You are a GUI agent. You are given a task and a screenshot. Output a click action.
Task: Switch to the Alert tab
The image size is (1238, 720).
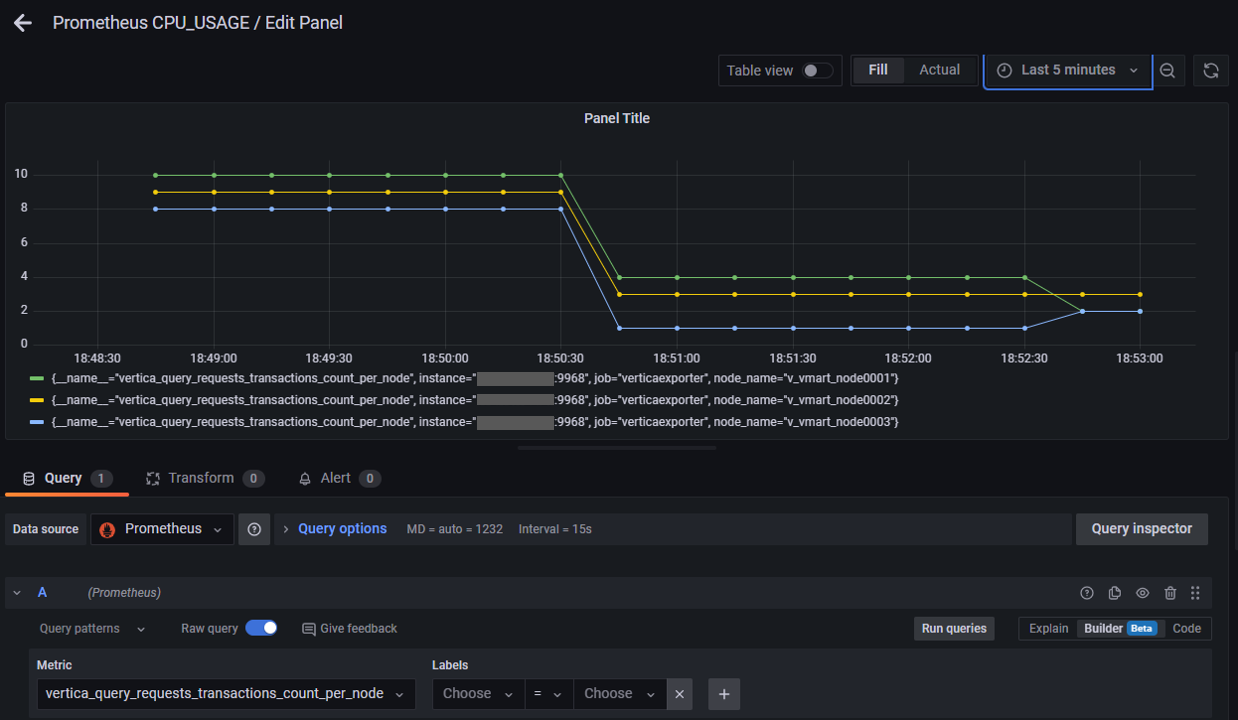(339, 478)
